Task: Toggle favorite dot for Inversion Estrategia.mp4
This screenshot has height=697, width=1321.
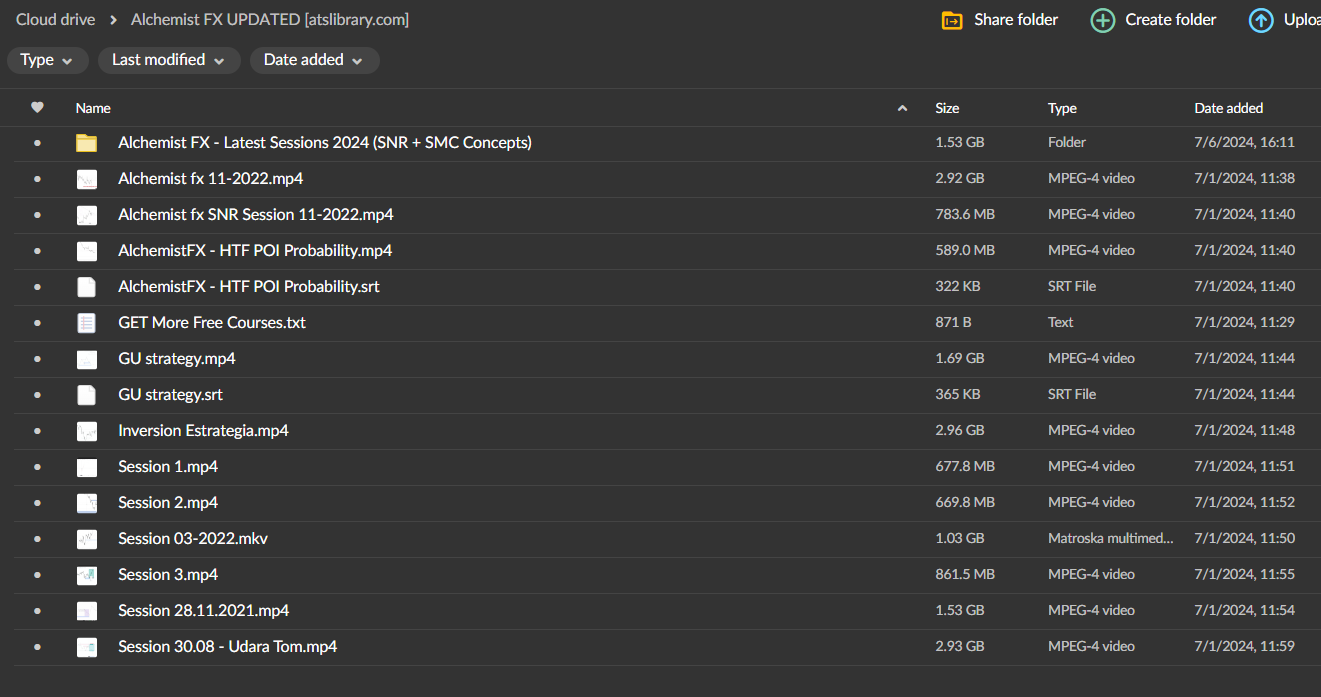Action: [37, 431]
